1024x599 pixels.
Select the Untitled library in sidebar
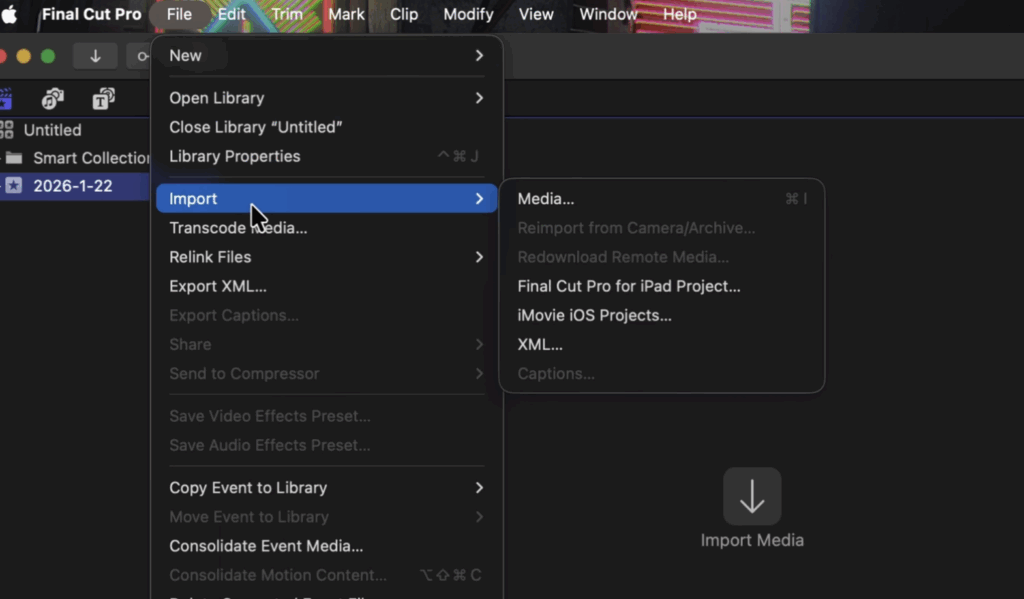point(52,130)
